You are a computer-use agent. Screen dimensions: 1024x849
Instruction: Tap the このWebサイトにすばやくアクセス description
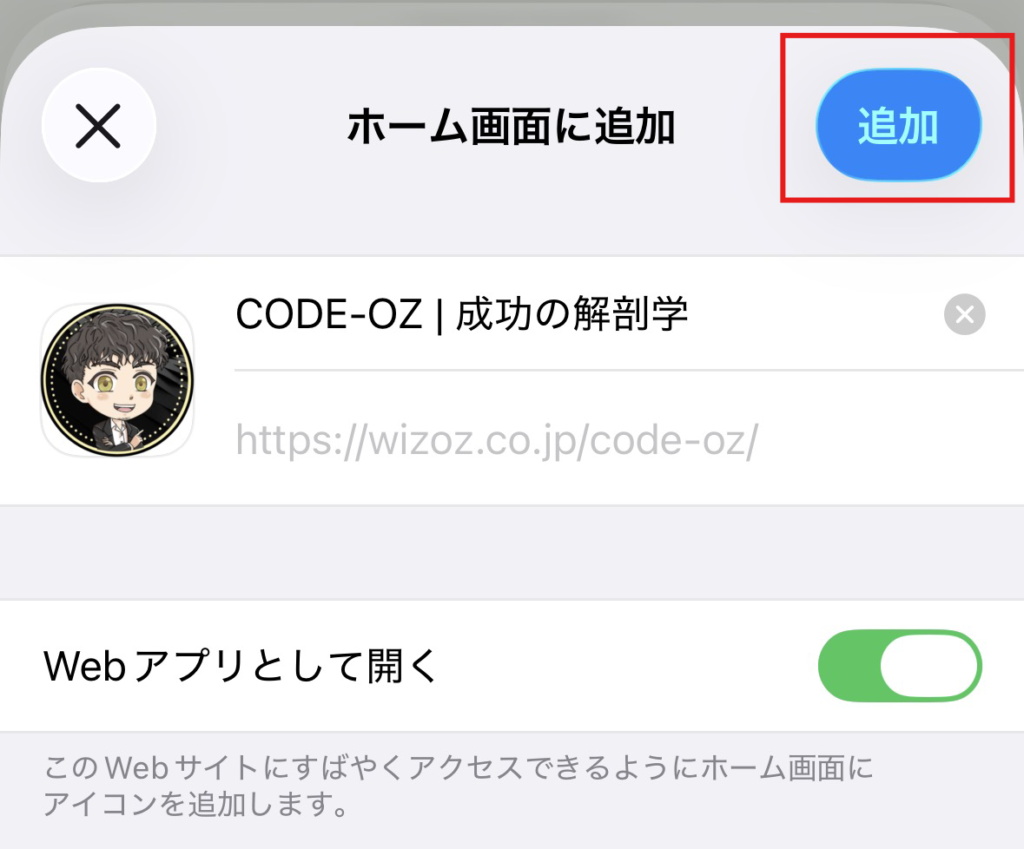click(x=458, y=786)
